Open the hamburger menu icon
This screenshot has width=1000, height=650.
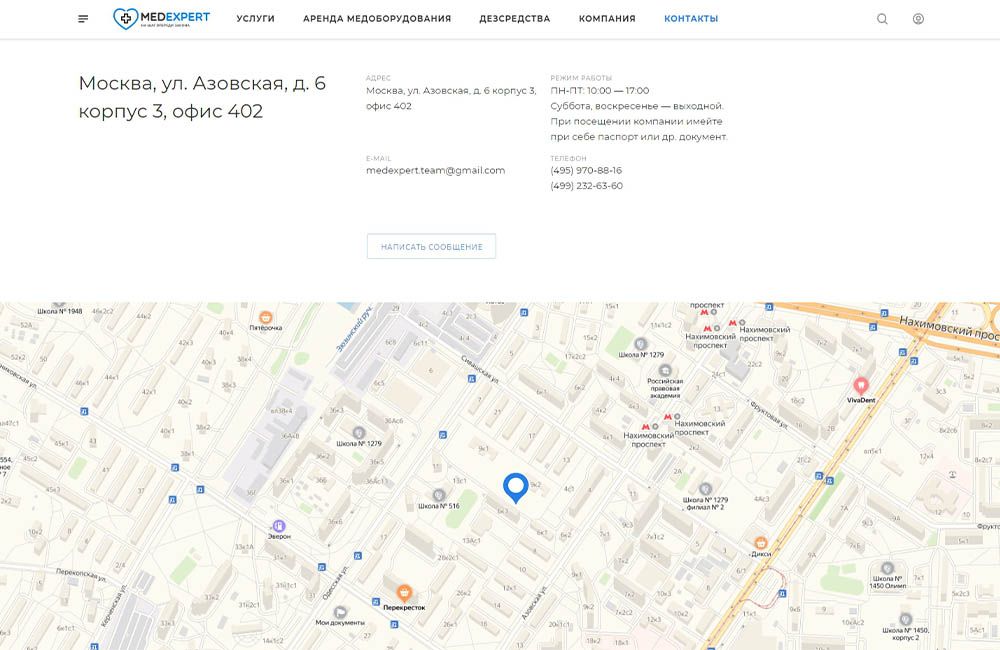83,19
